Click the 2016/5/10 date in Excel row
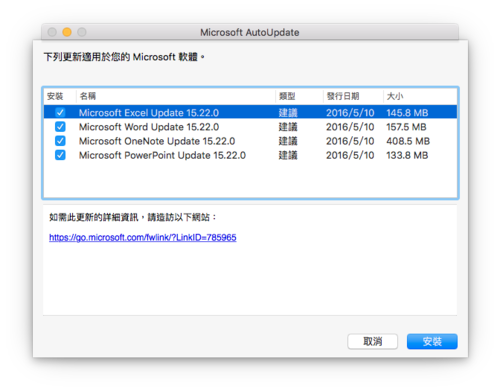 point(350,113)
